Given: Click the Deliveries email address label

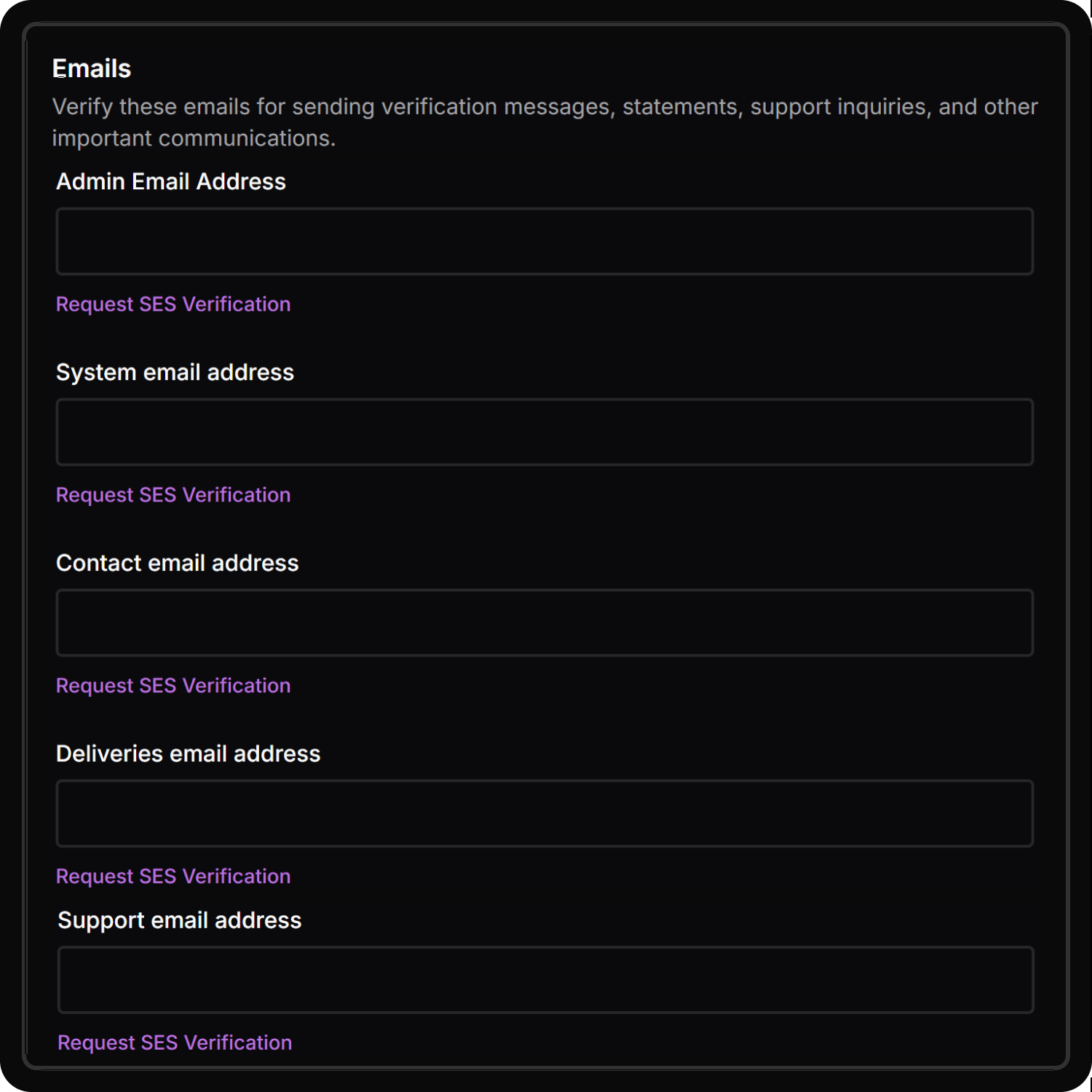Looking at the screenshot, I should 189,753.
